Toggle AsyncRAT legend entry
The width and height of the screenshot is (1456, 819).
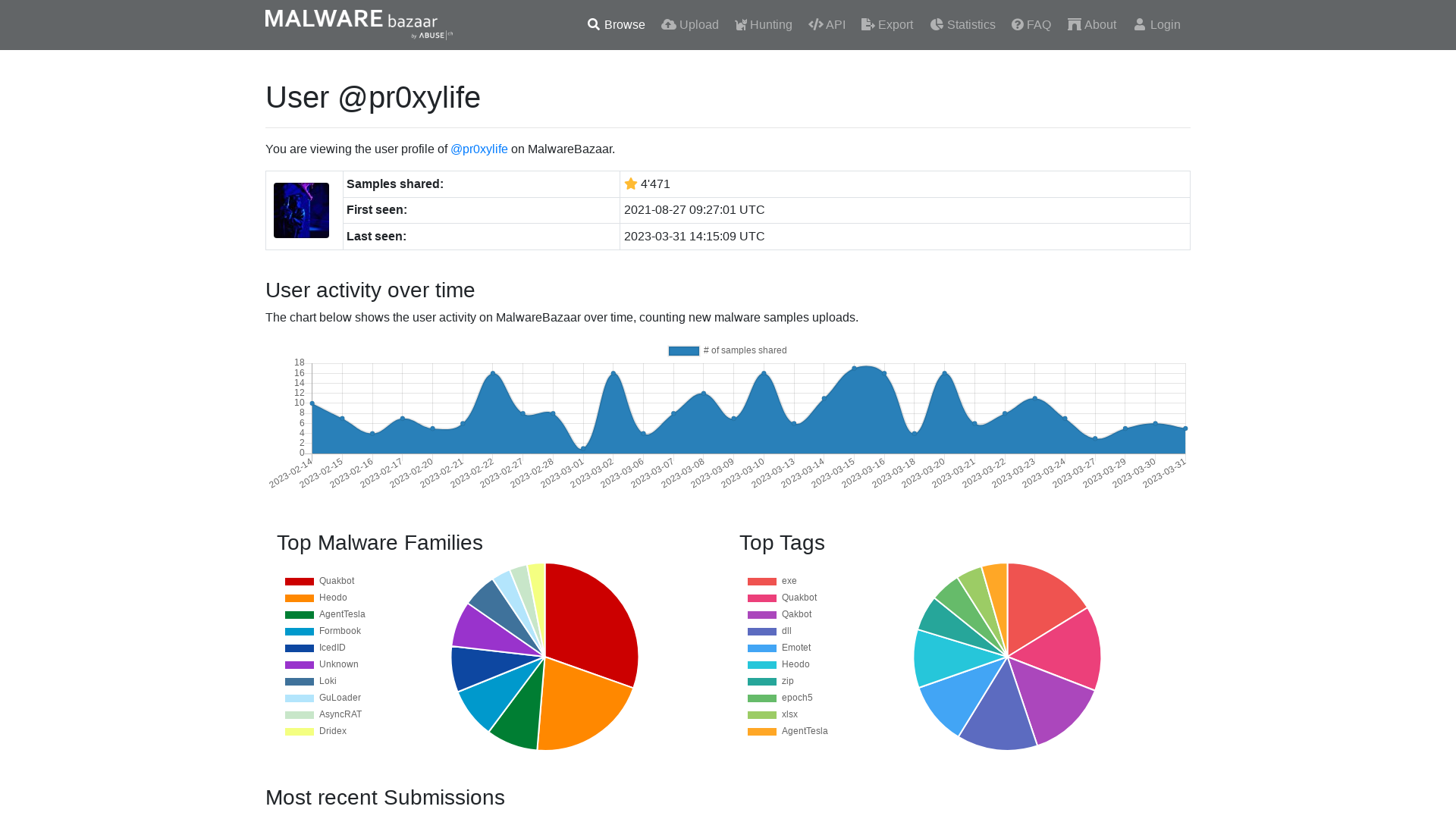pyautogui.click(x=324, y=714)
